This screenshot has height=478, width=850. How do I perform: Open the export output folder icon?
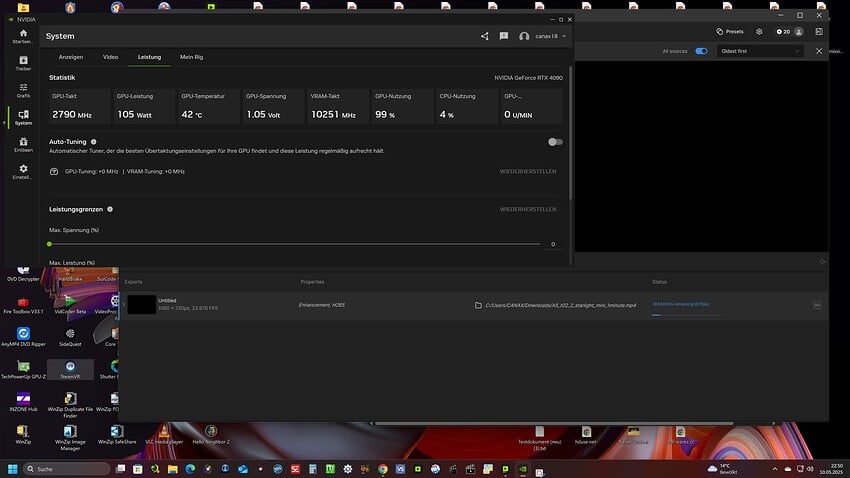(x=478, y=305)
